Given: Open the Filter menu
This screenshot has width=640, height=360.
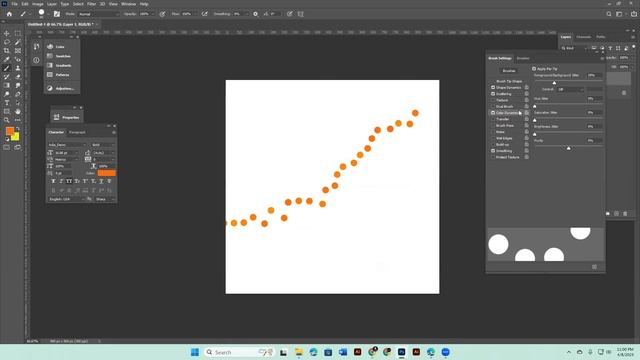Looking at the screenshot, I should pyautogui.click(x=91, y=4).
